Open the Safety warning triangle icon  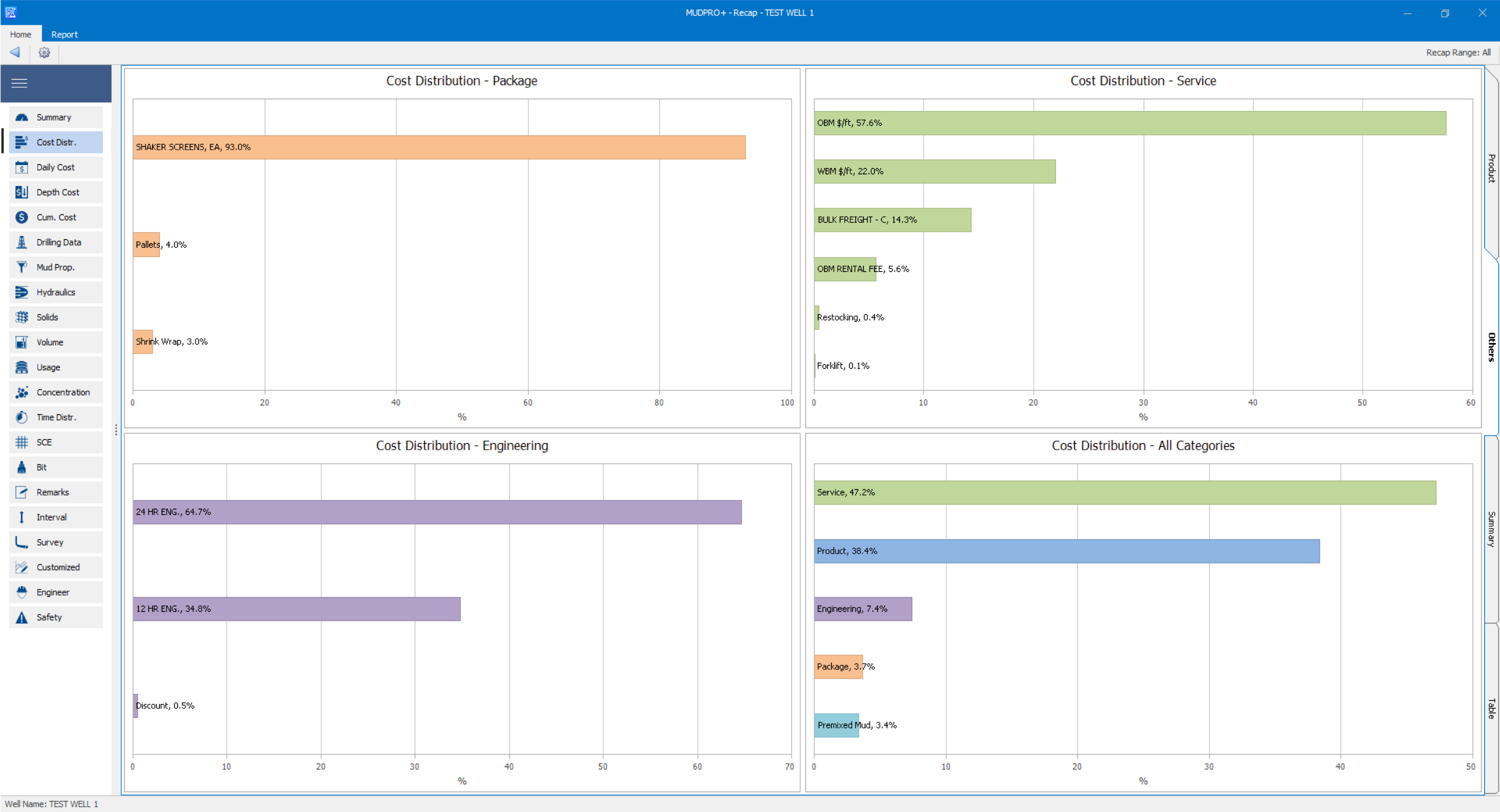click(x=21, y=617)
